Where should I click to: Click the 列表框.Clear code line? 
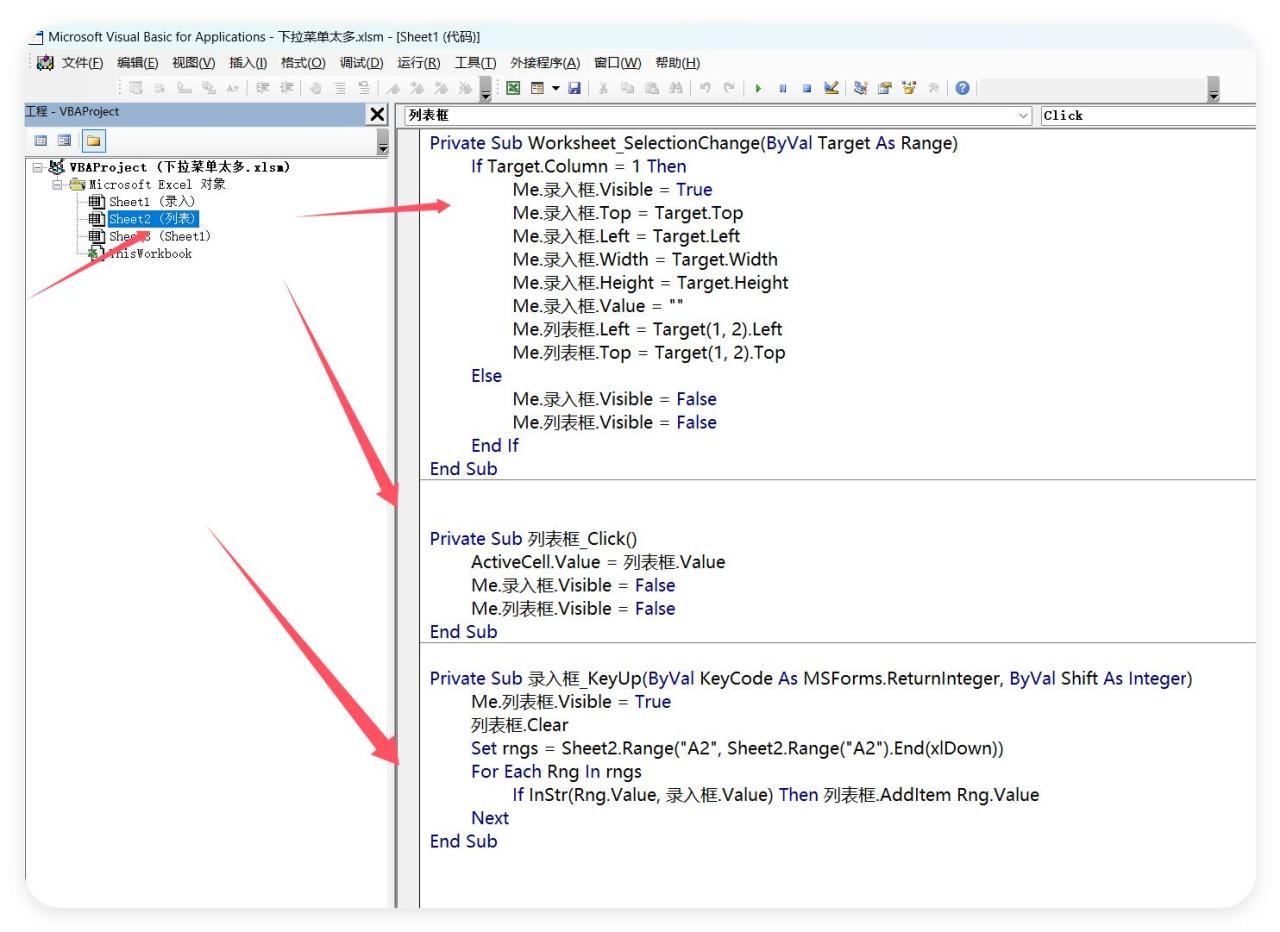[x=520, y=725]
